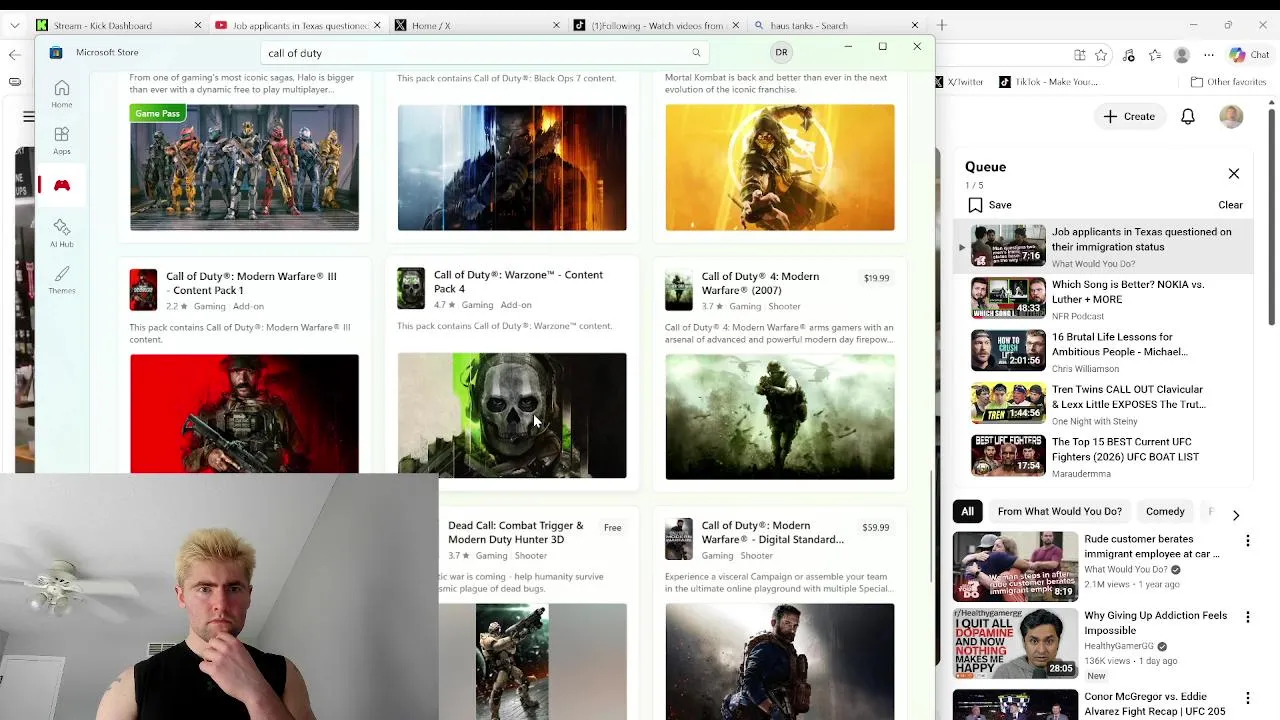Open AI Hub in Microsoft Store sidebar

tap(61, 233)
